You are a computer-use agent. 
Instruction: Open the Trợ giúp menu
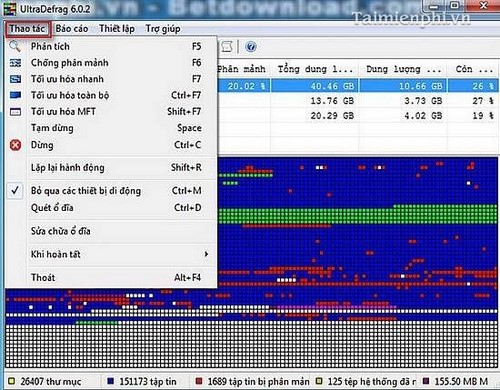163,29
